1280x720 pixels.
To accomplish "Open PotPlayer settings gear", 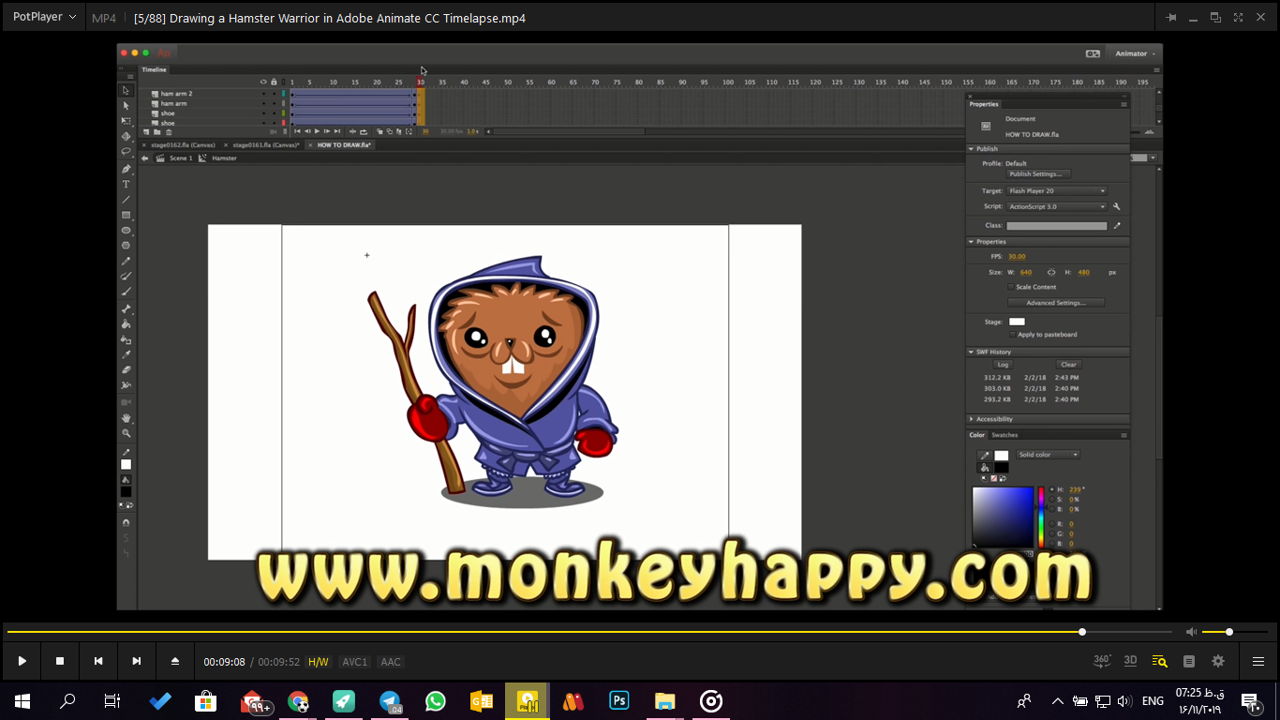I will [1218, 661].
